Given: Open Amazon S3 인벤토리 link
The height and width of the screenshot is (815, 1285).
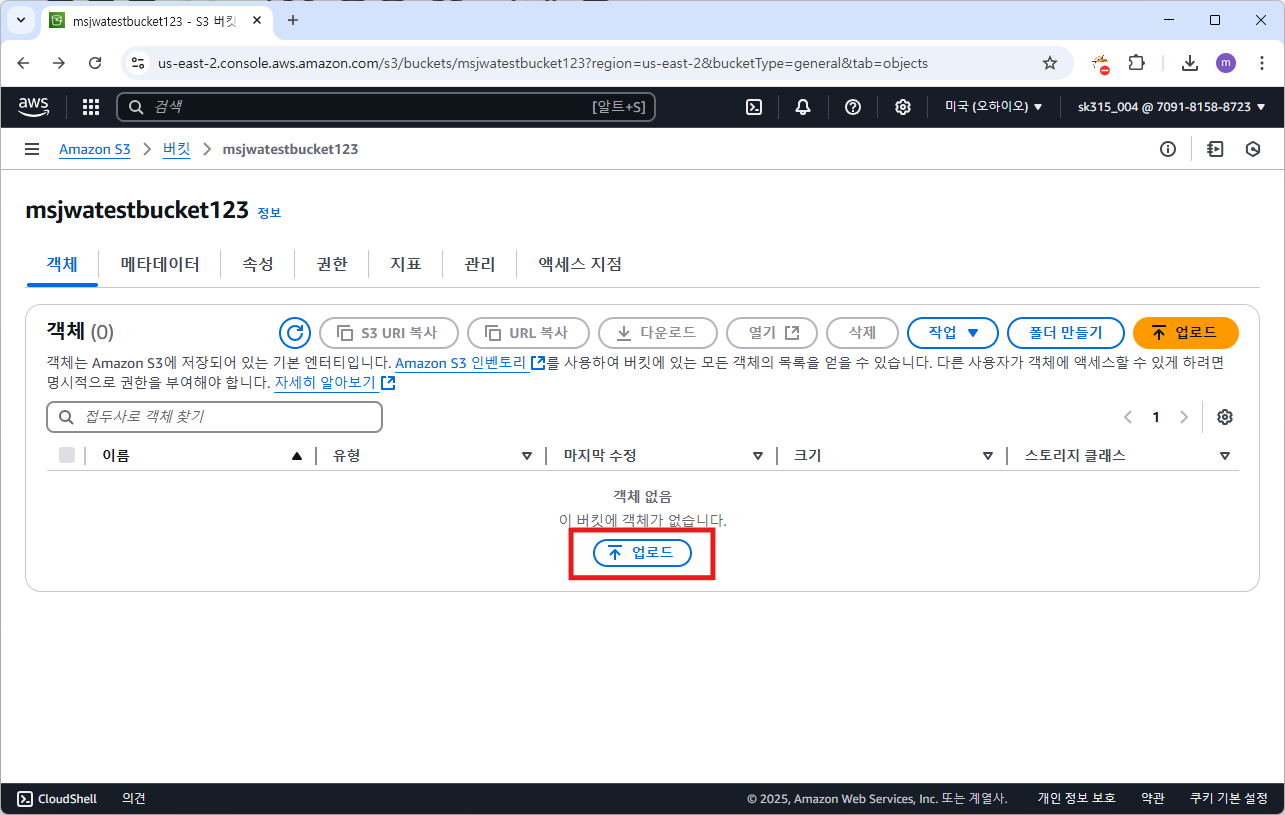Looking at the screenshot, I should coord(470,362).
